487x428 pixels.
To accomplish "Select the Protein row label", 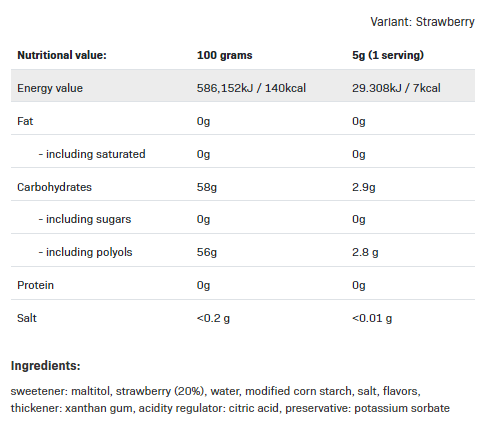I will (x=35, y=285).
